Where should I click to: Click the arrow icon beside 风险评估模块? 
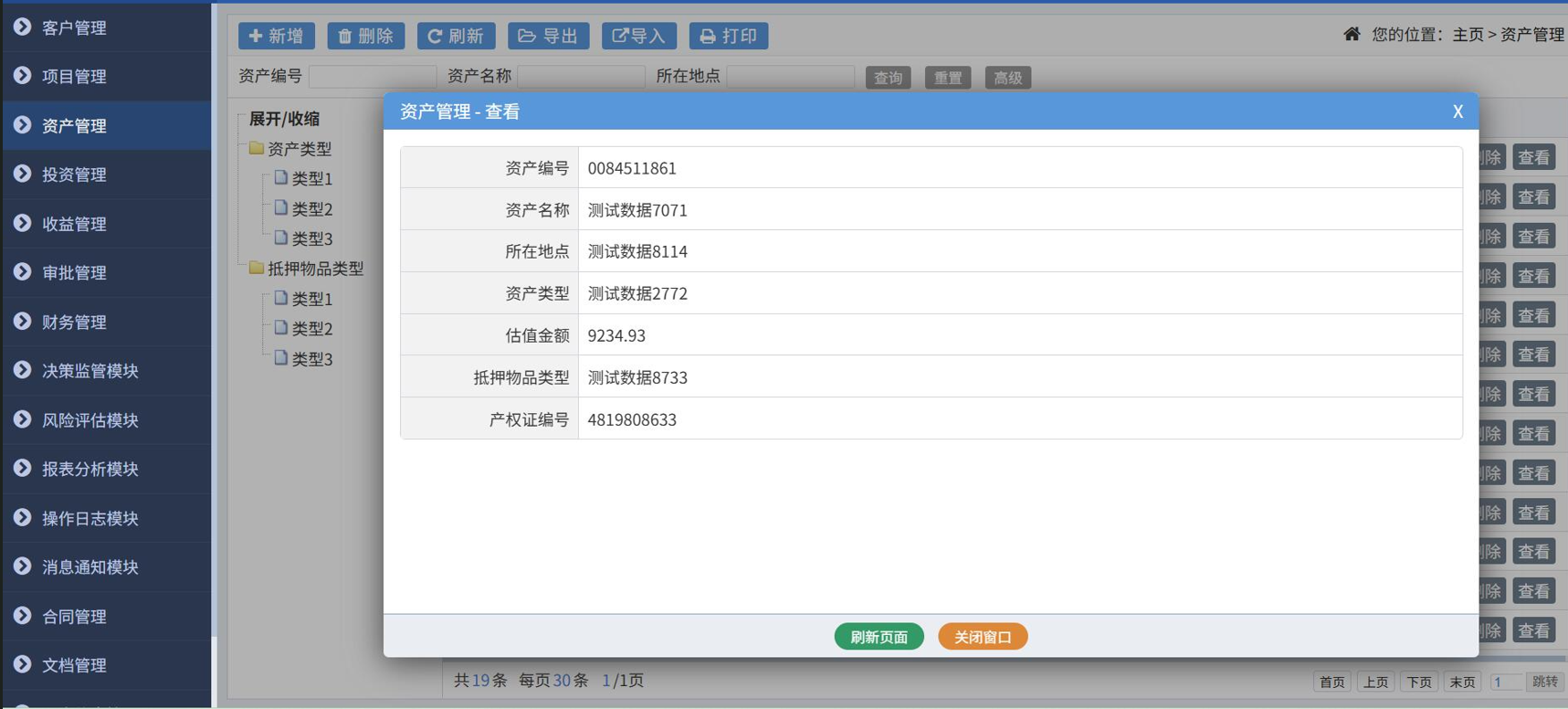point(23,419)
